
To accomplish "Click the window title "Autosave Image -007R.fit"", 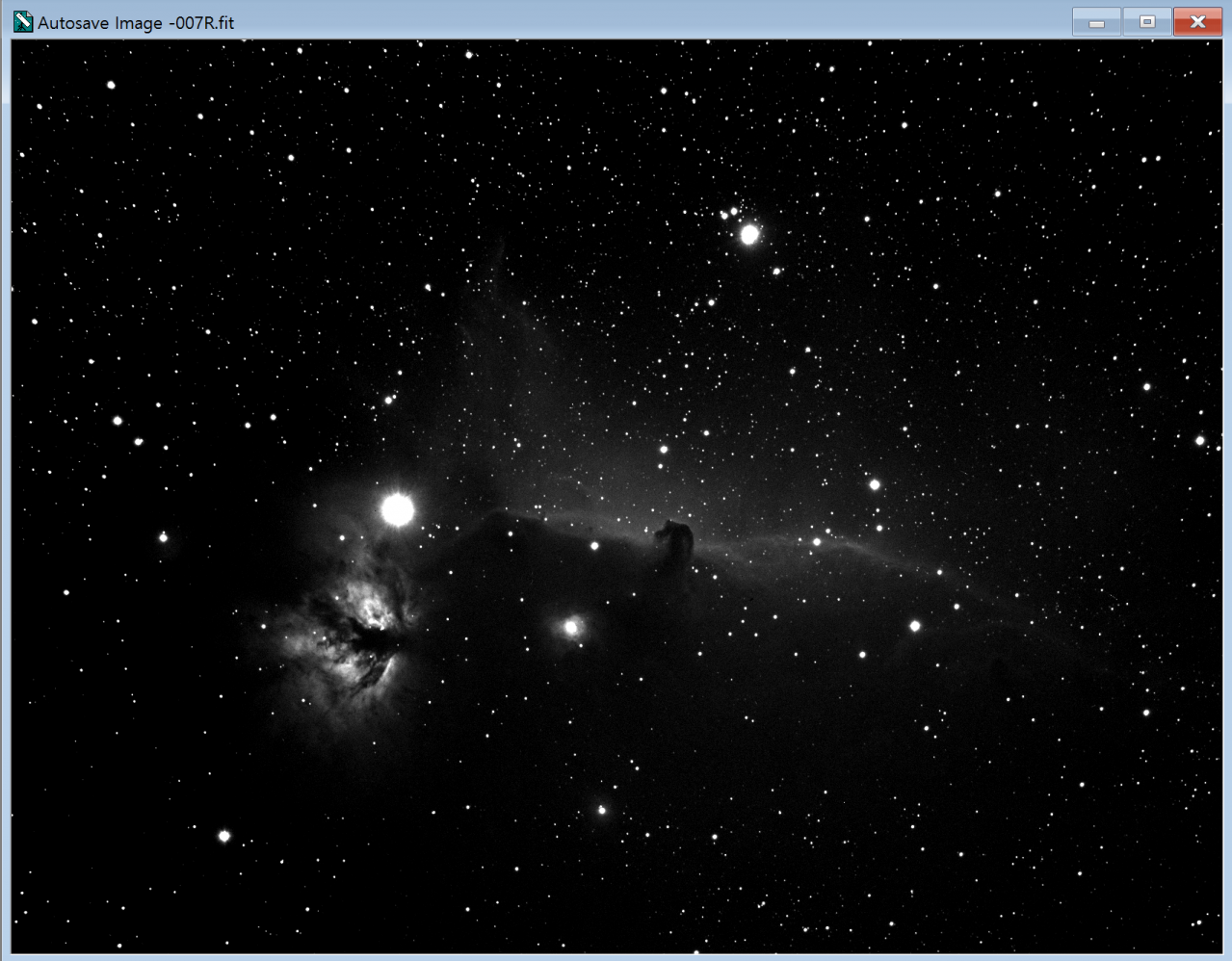I will tap(136, 23).
